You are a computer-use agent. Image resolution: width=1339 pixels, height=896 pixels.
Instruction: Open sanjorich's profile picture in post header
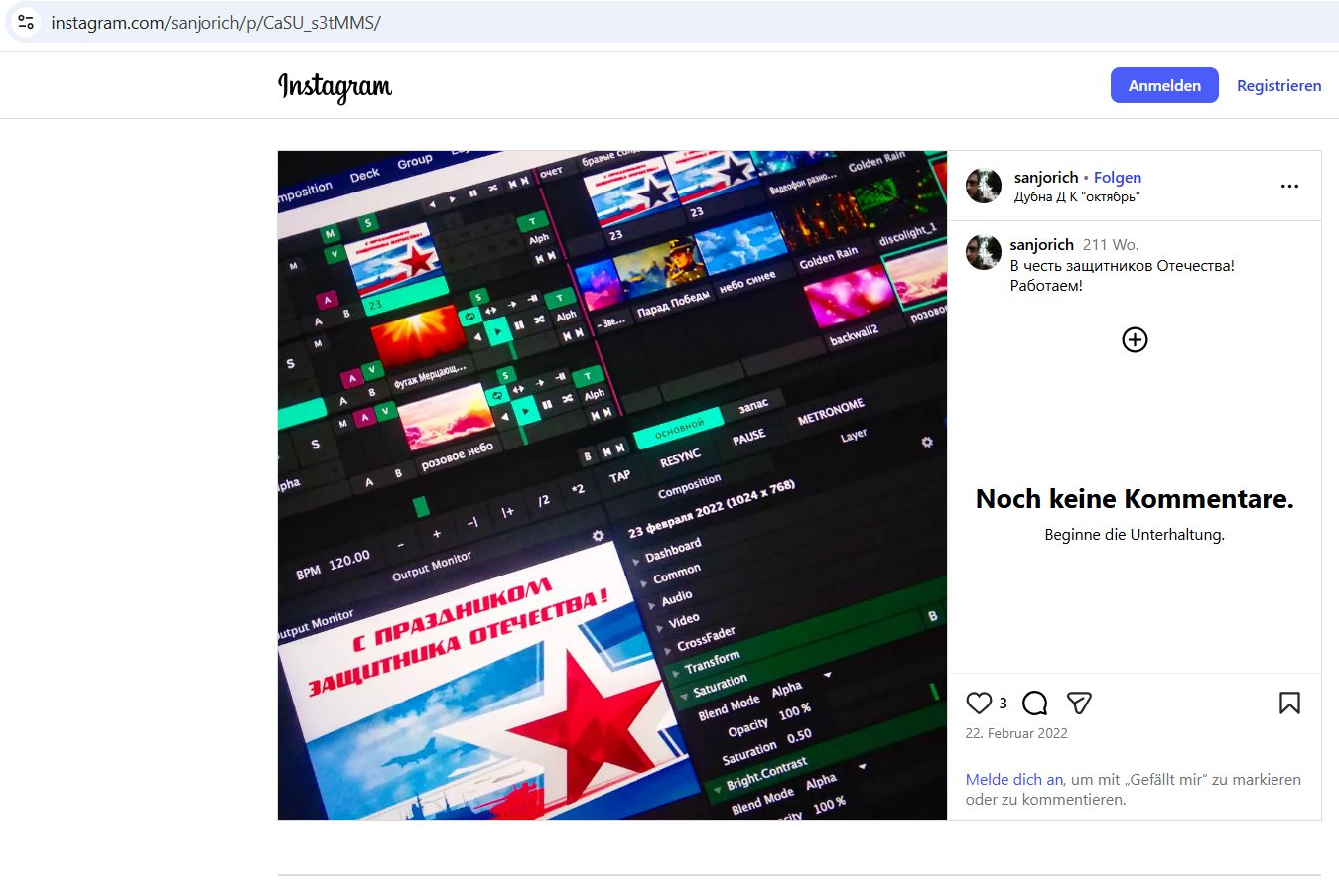pyautogui.click(x=984, y=186)
